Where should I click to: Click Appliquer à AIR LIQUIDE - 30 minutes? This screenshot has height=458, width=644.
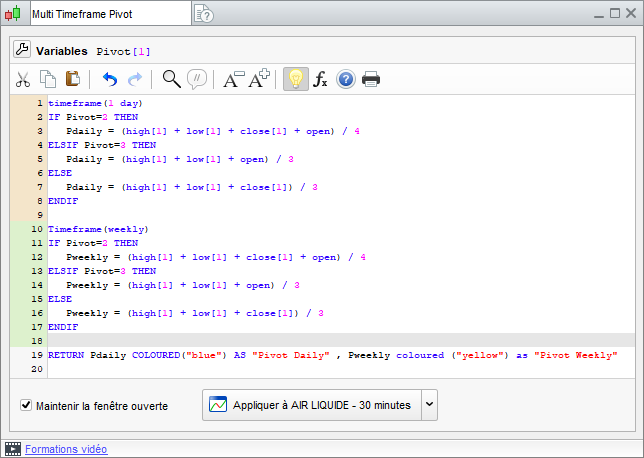311,405
